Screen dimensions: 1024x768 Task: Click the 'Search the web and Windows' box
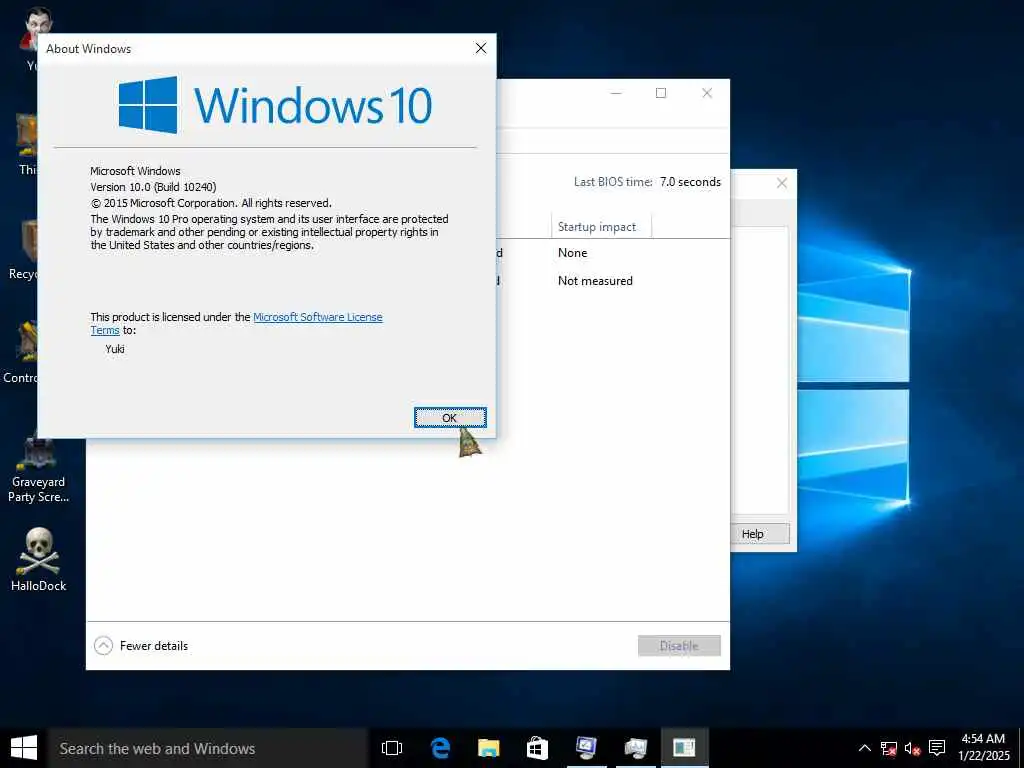pos(208,748)
